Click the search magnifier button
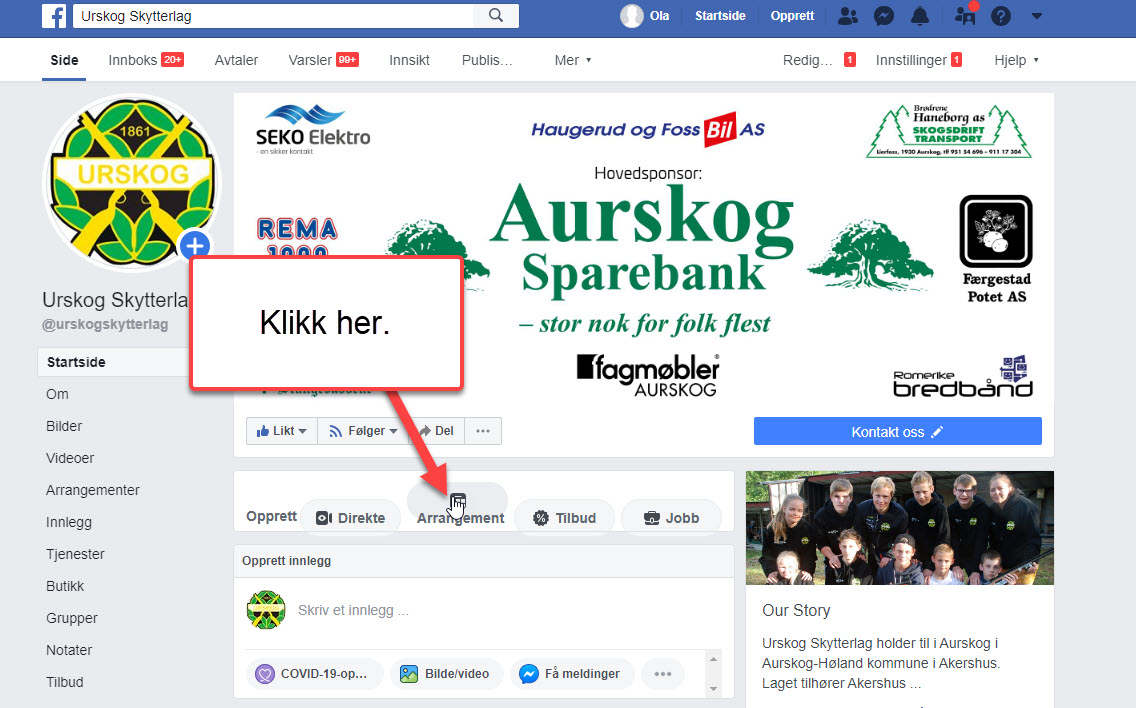The image size is (1136, 708). 496,15
